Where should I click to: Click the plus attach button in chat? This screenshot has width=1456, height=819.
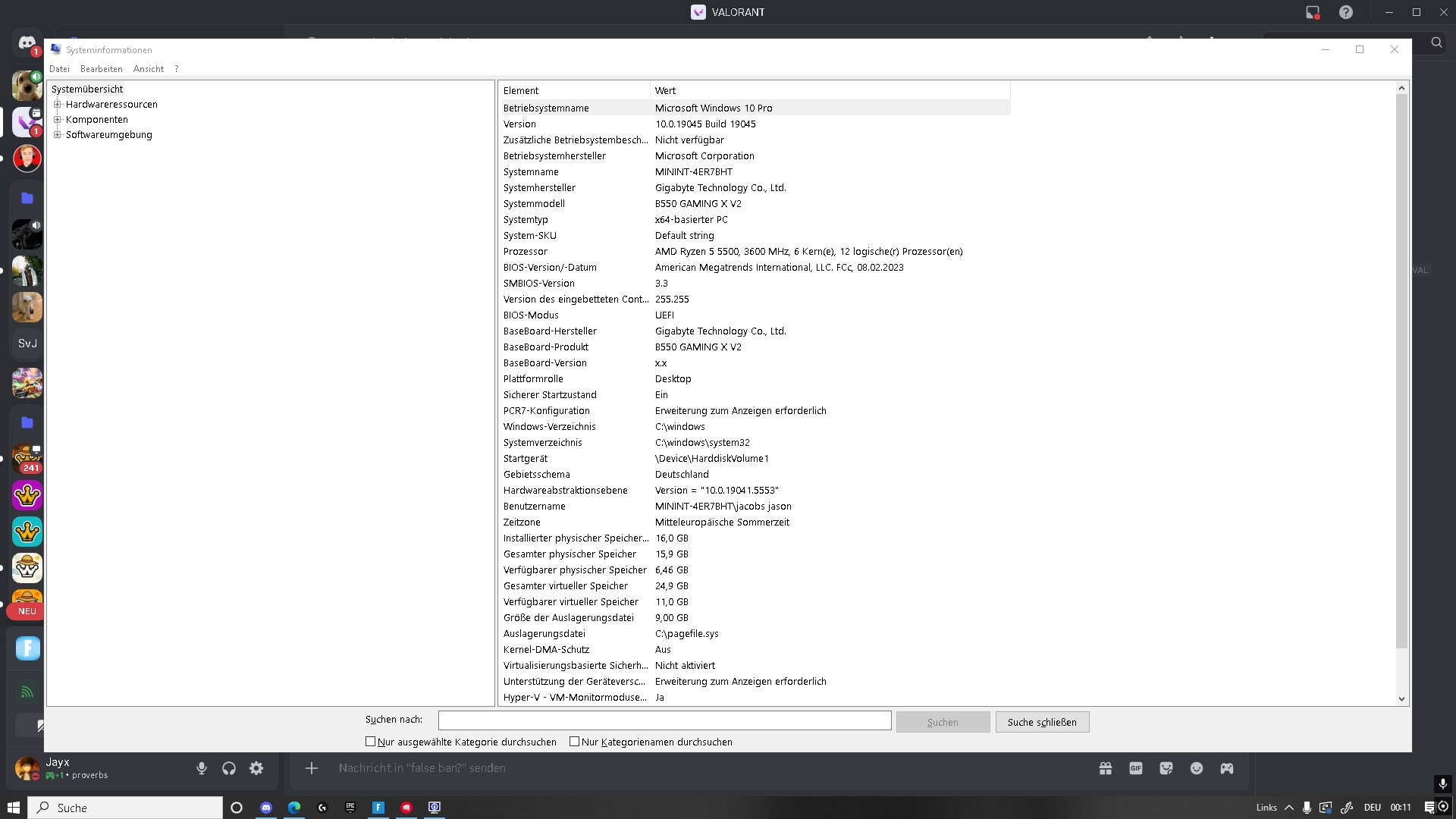[311, 768]
